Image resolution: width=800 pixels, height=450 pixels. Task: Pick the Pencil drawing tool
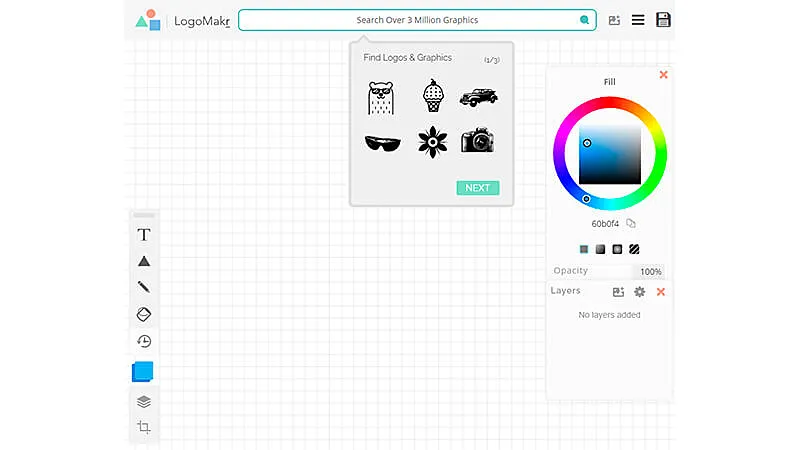[144, 287]
